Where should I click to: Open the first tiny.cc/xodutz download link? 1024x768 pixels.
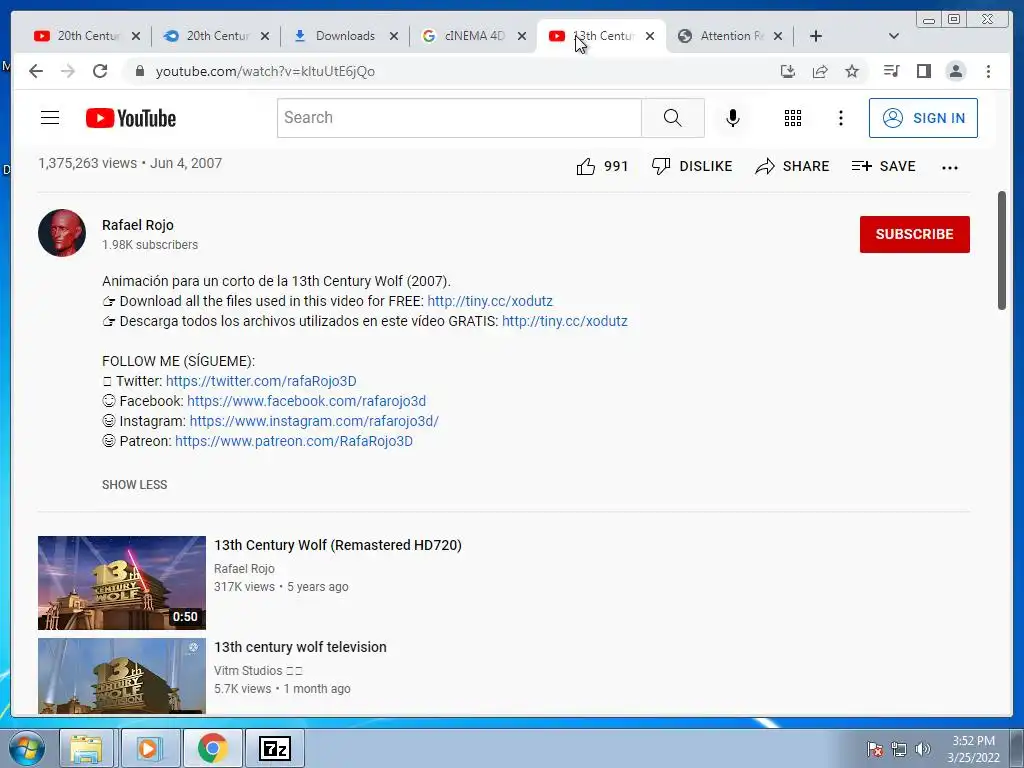pos(490,301)
